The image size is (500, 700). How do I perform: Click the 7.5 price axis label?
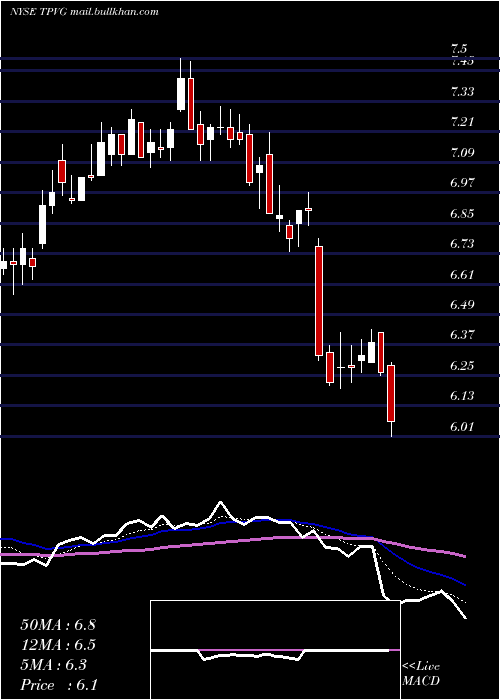[459, 48]
